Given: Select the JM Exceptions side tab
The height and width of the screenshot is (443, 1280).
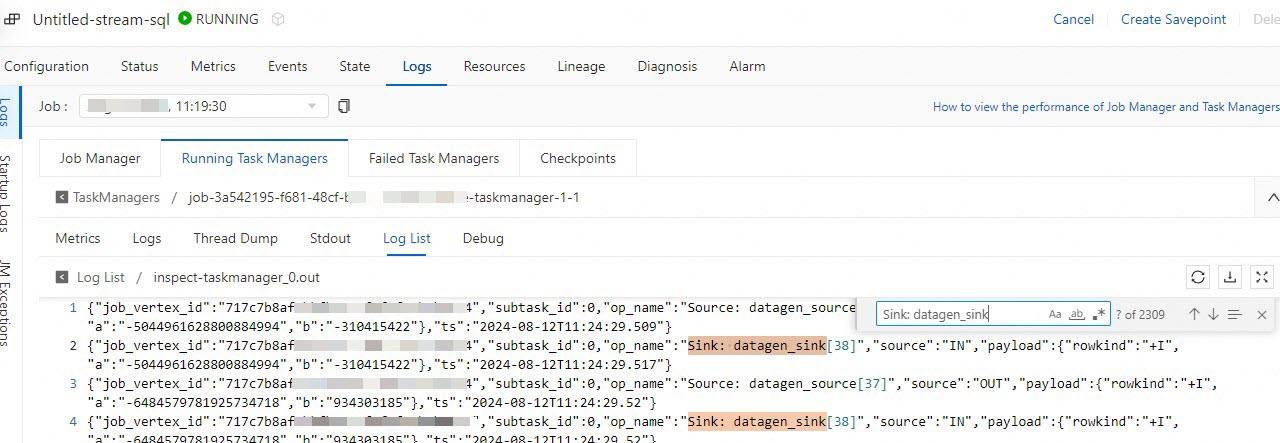Looking at the screenshot, I should [6, 304].
